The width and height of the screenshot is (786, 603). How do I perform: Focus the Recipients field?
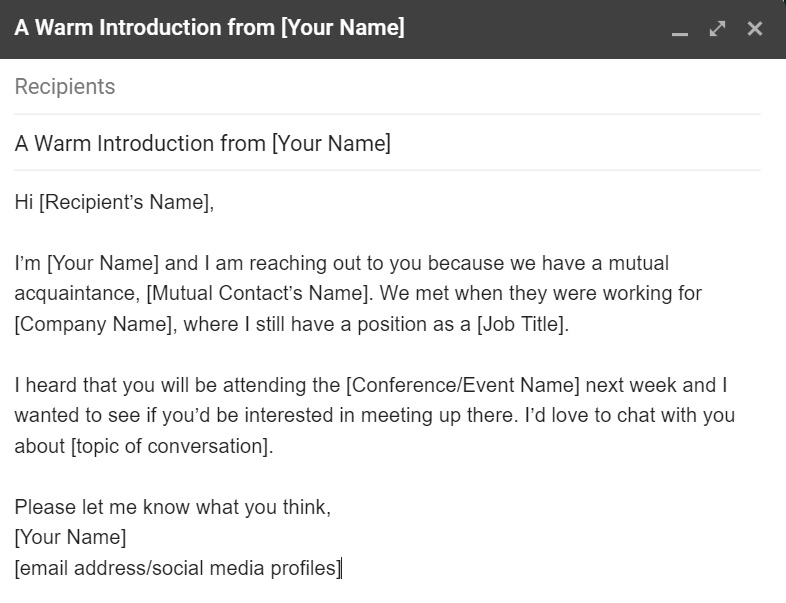(300, 87)
